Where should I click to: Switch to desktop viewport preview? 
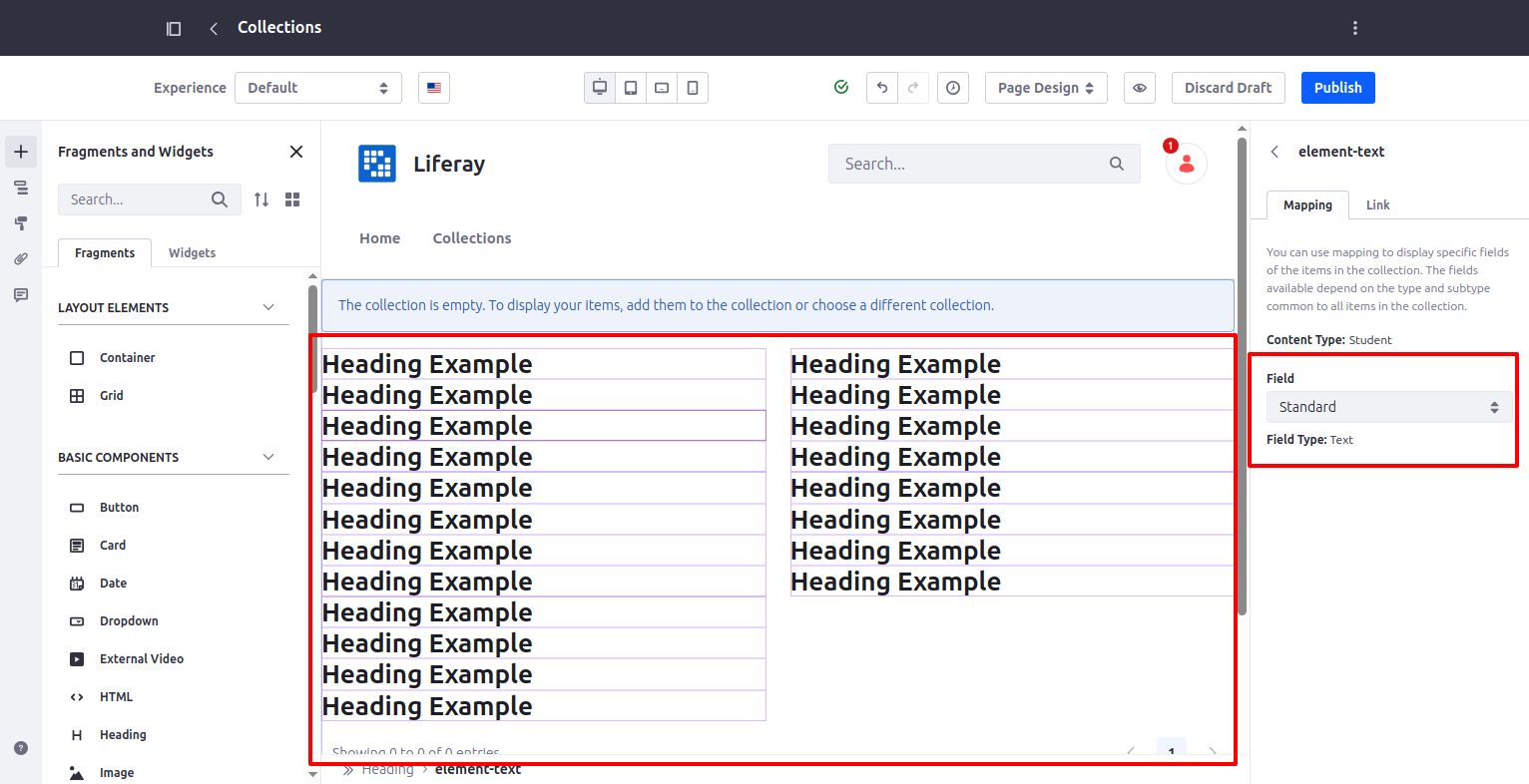pyautogui.click(x=600, y=88)
